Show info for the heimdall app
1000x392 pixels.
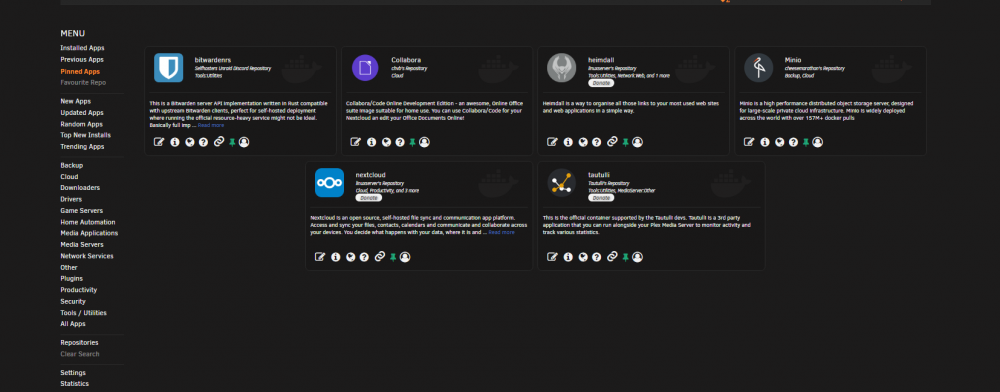(x=568, y=142)
